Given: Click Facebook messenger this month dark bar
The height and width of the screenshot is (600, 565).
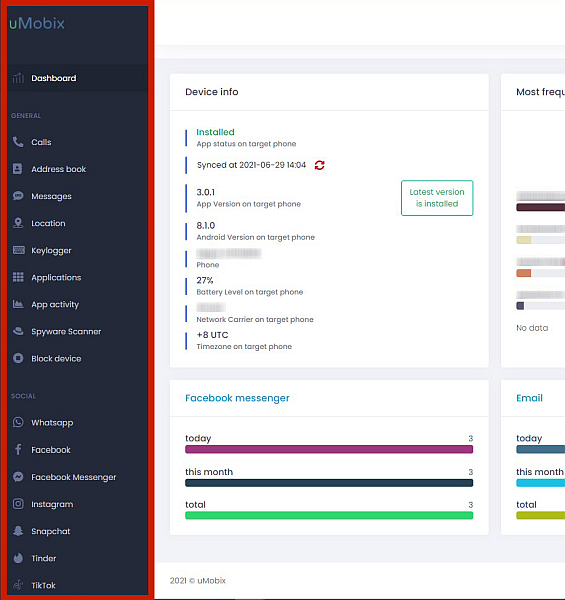Looking at the screenshot, I should [x=329, y=483].
